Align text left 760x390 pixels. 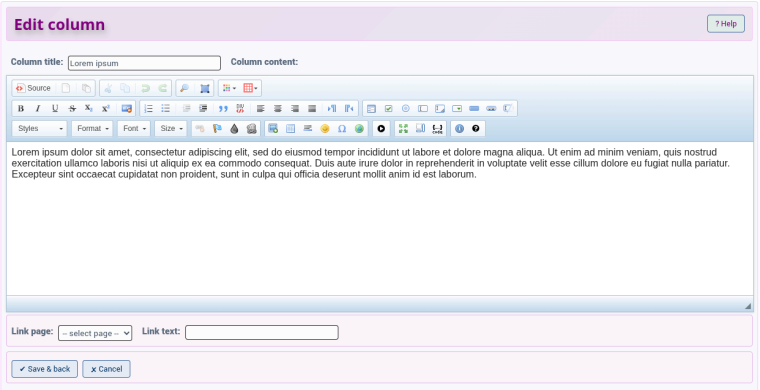261,109
